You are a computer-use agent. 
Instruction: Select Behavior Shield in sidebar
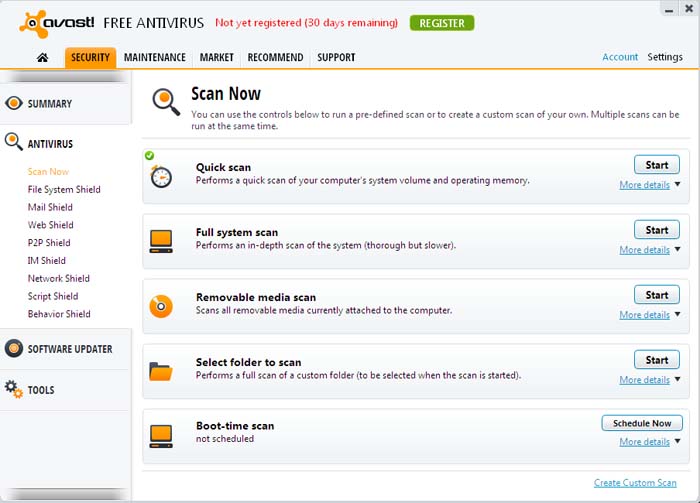coord(59,314)
